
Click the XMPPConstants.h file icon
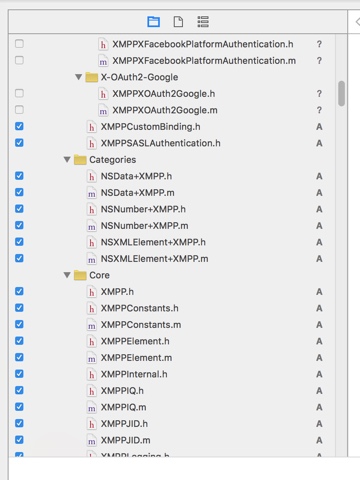click(91, 308)
